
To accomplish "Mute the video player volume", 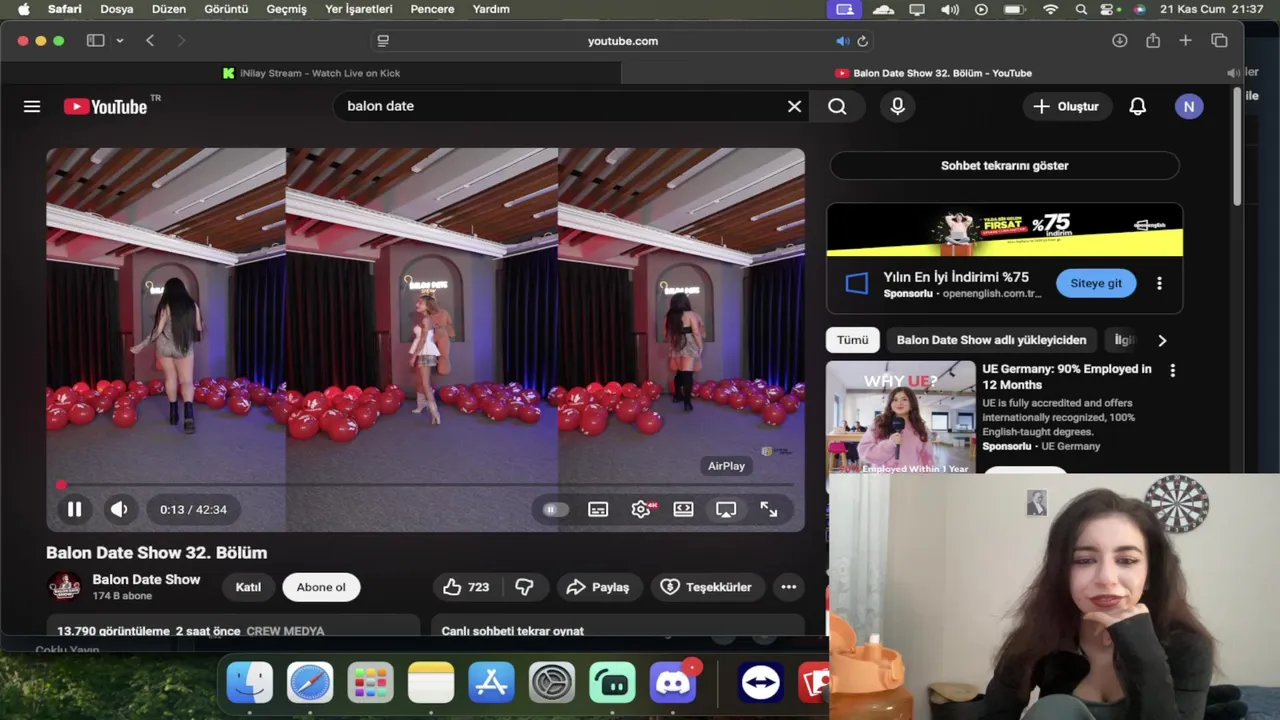I will [x=119, y=509].
